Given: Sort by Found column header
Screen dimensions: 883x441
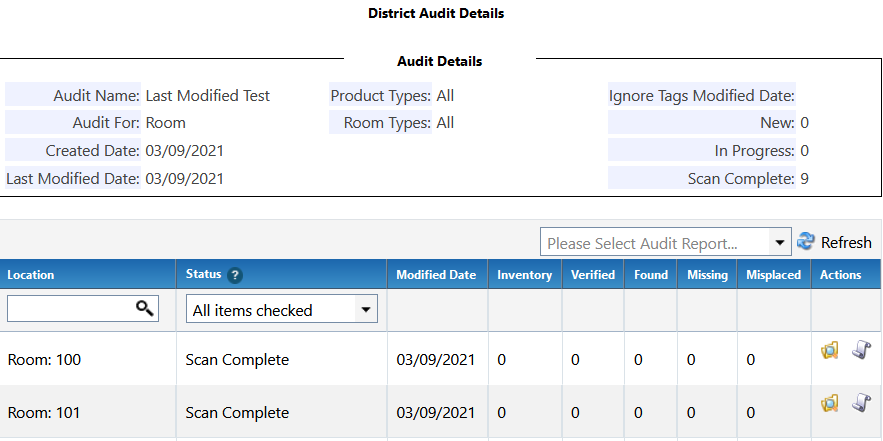Looking at the screenshot, I should coord(650,275).
